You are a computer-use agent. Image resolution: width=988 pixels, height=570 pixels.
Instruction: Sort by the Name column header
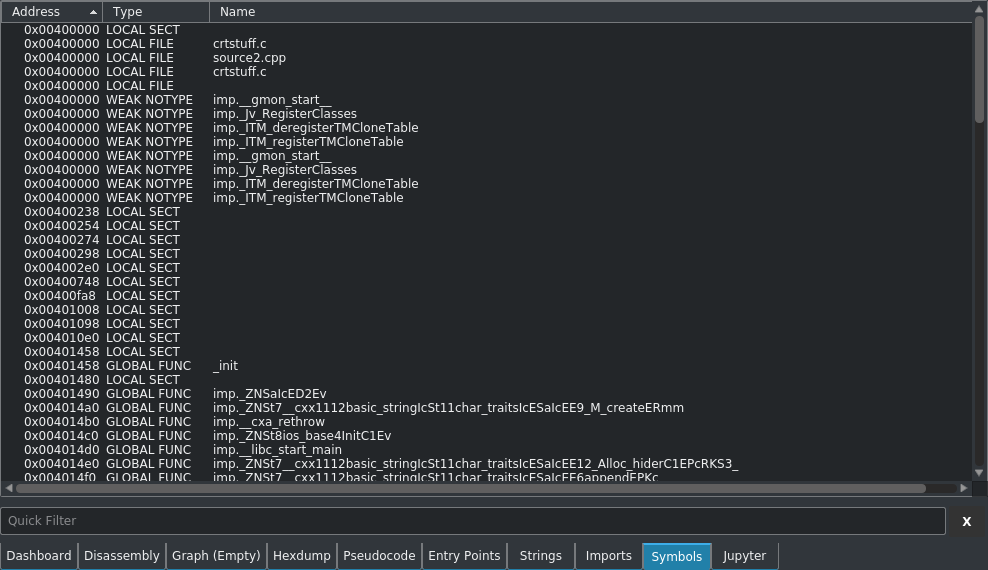coord(591,12)
